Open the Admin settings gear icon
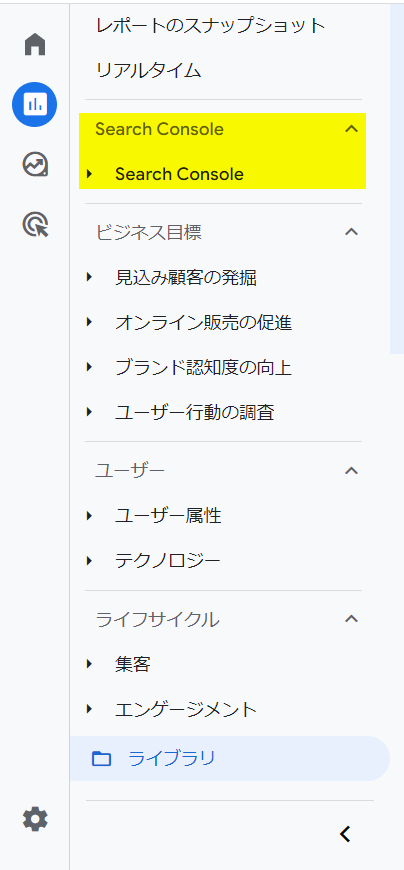The width and height of the screenshot is (404, 870). [x=35, y=819]
